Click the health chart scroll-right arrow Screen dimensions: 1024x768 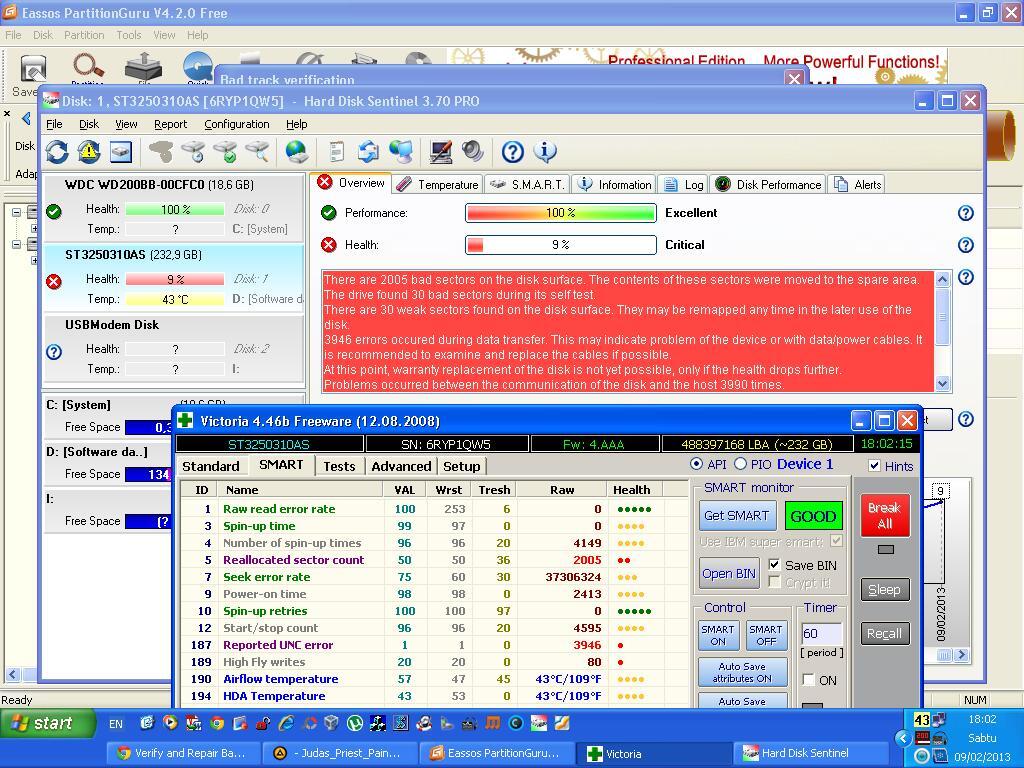click(961, 654)
